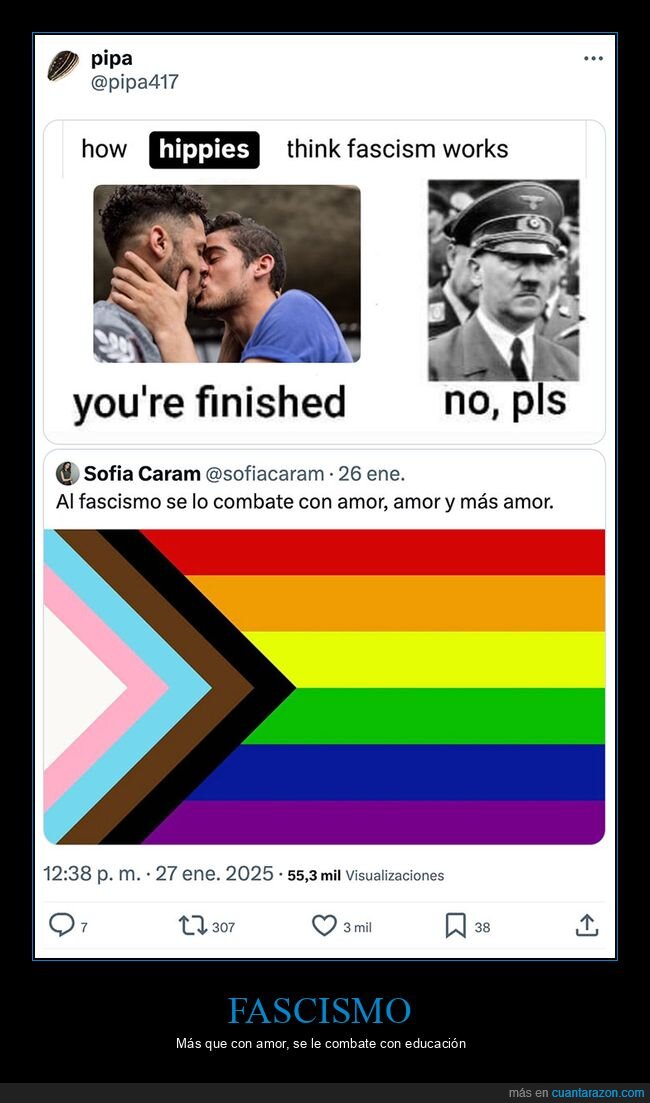Screen dimensions: 650x1103
Task: Click the pipa display name
Action: pos(111,58)
